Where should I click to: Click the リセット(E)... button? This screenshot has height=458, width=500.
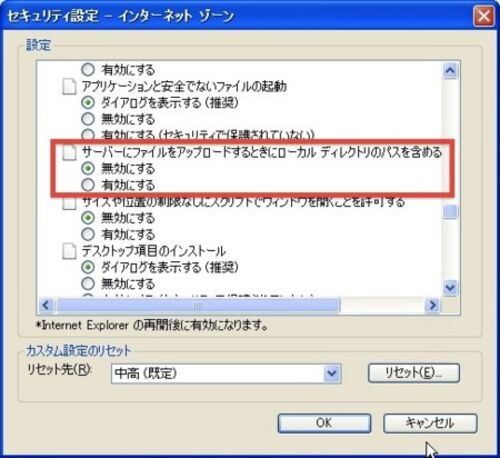pyautogui.click(x=414, y=373)
